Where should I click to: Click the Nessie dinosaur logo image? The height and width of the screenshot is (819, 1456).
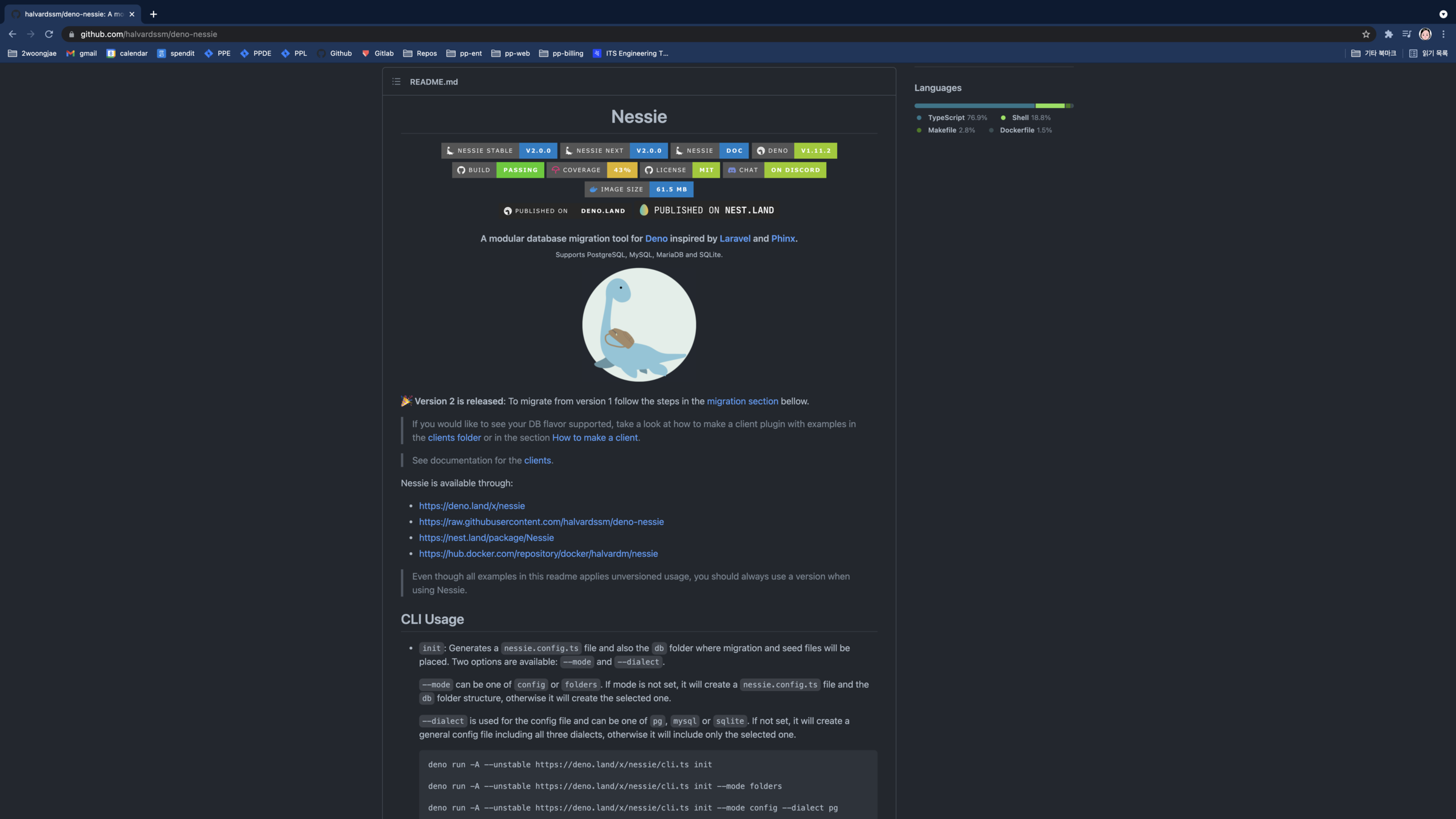click(639, 325)
